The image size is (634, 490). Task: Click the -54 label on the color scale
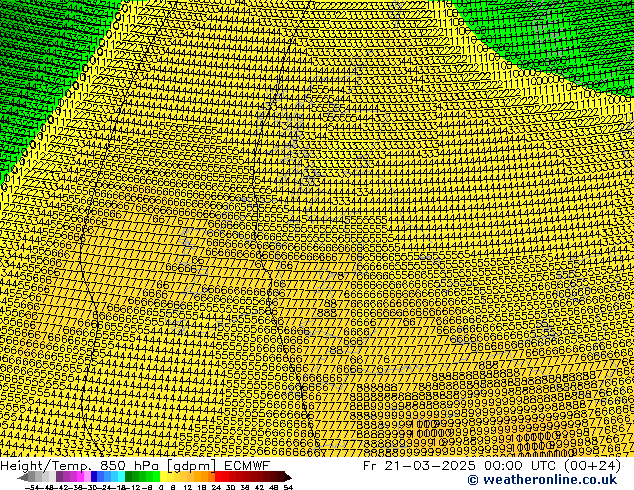coord(32,488)
